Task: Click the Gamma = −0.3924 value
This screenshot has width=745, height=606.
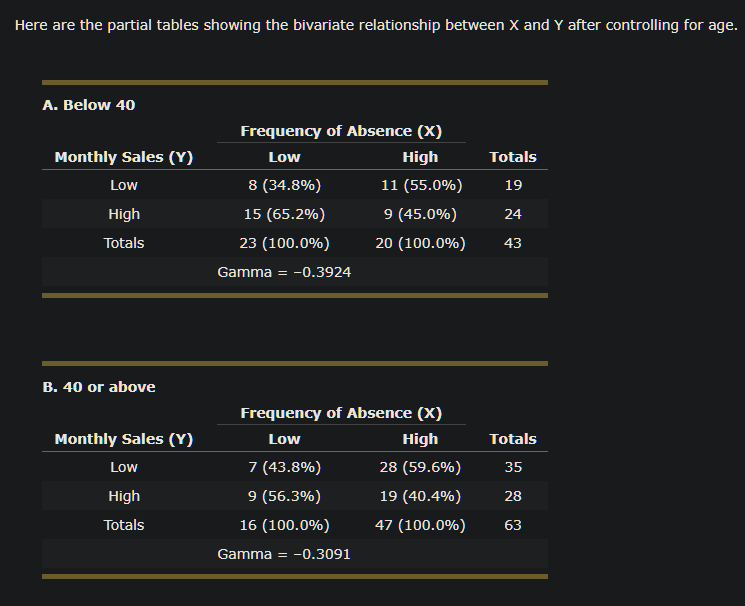Action: coord(284,272)
